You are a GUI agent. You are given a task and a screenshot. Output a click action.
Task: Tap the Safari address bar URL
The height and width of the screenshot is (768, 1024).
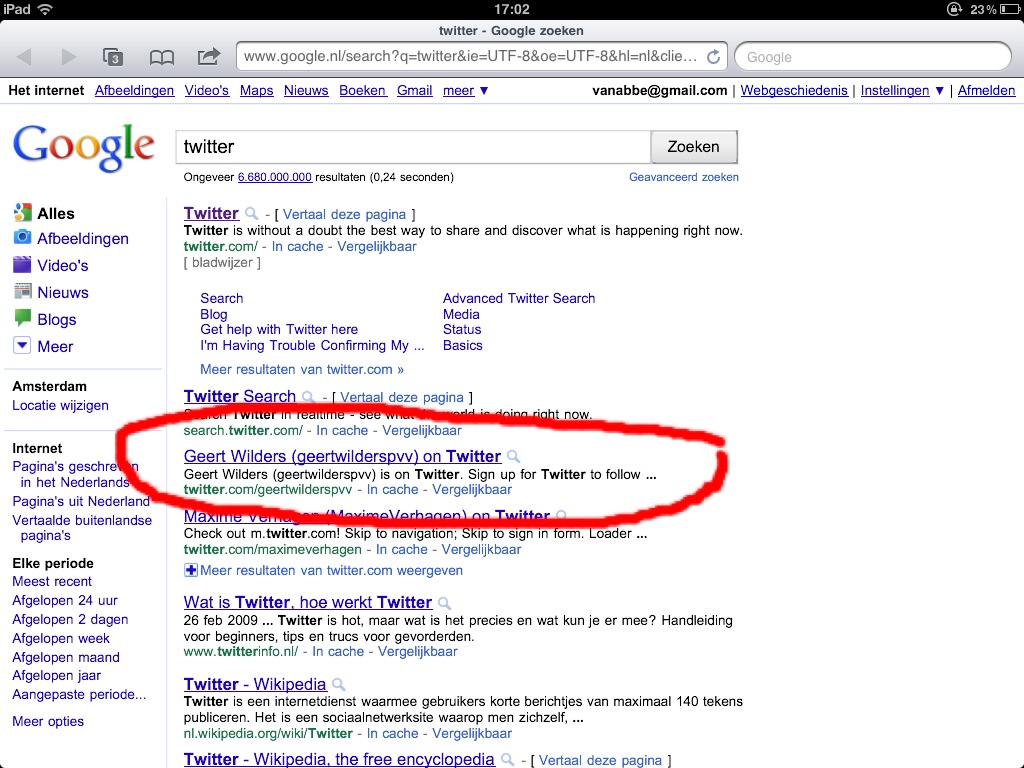coord(470,57)
